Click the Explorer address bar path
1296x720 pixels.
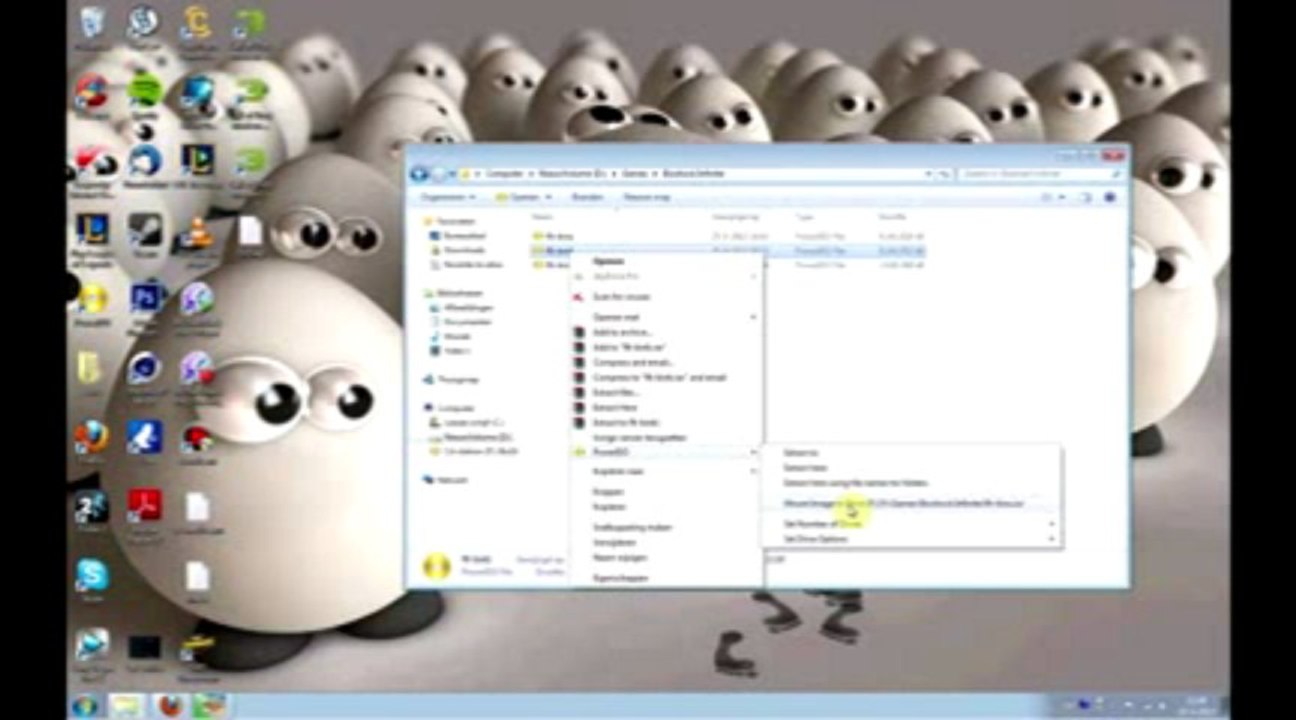pos(690,174)
